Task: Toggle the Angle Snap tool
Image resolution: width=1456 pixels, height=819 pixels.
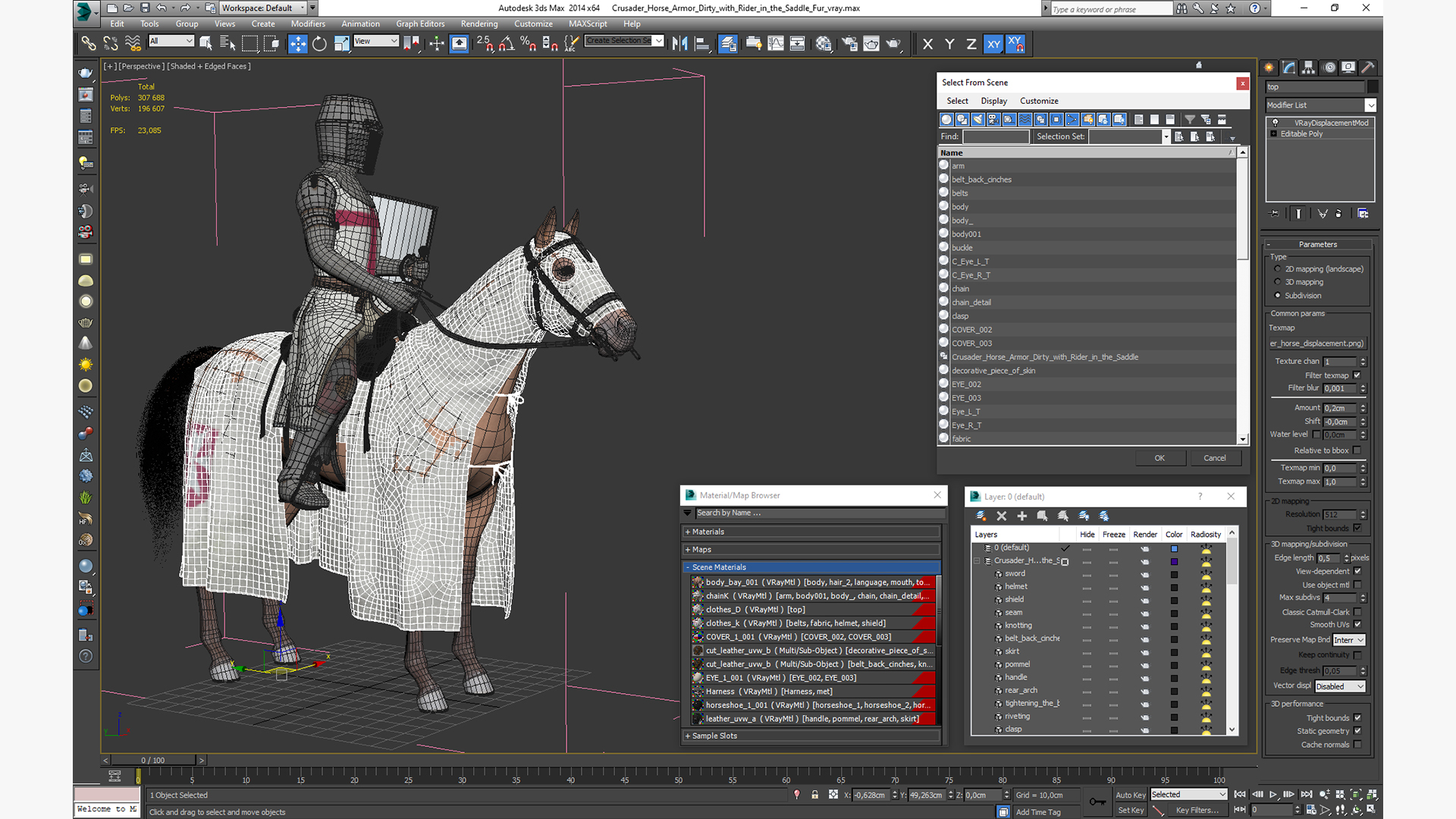Action: (507, 44)
